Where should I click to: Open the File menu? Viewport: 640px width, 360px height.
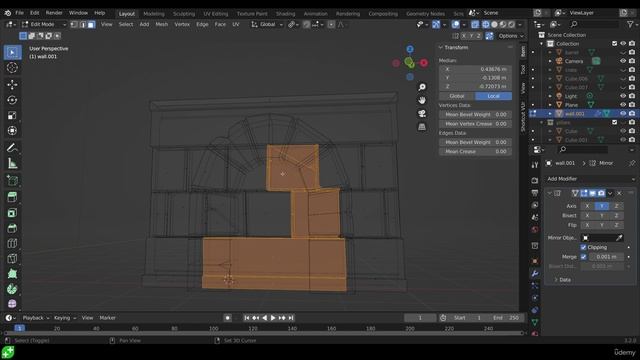[x=19, y=13]
